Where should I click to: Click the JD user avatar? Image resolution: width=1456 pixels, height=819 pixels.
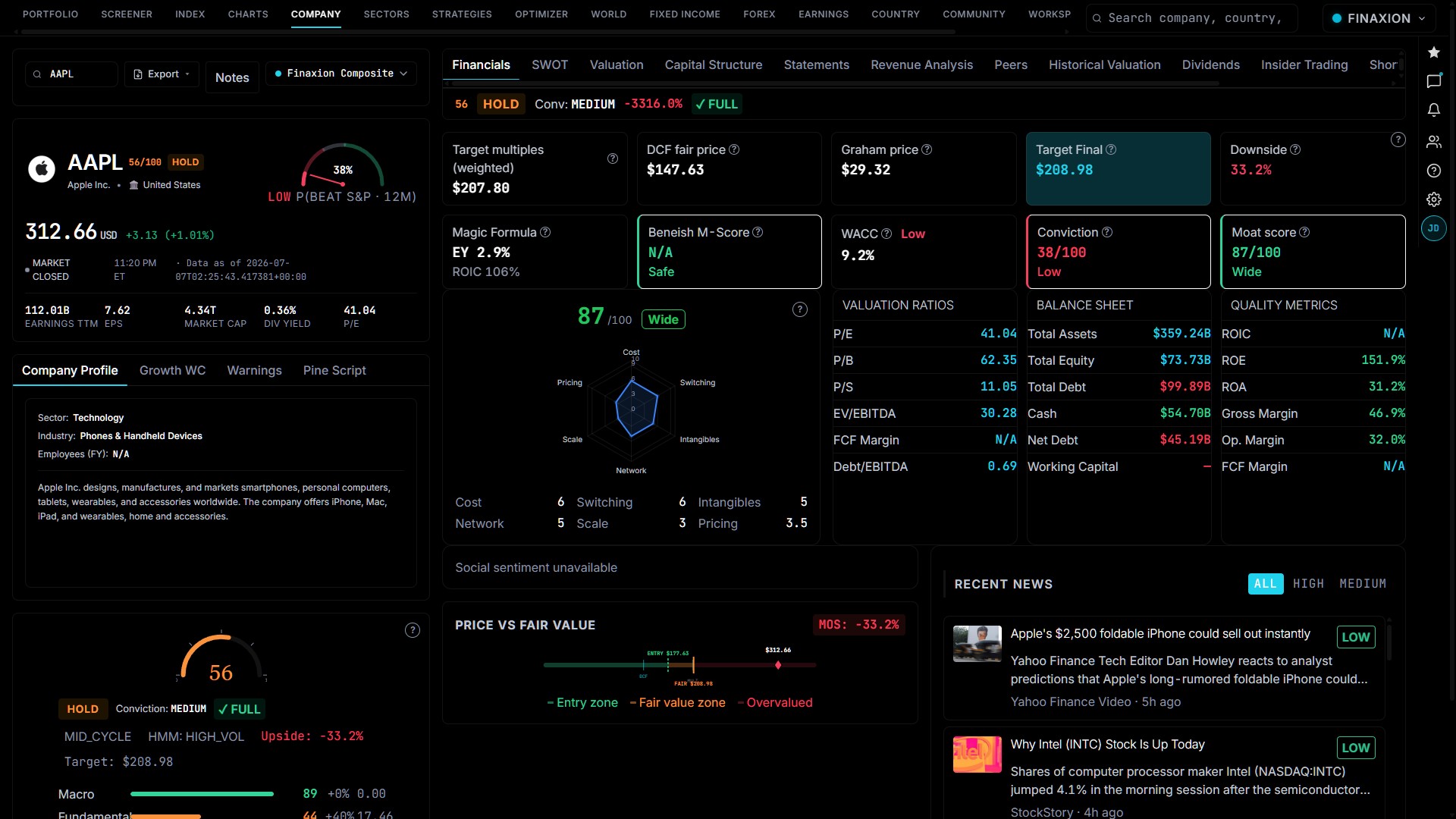[1433, 228]
